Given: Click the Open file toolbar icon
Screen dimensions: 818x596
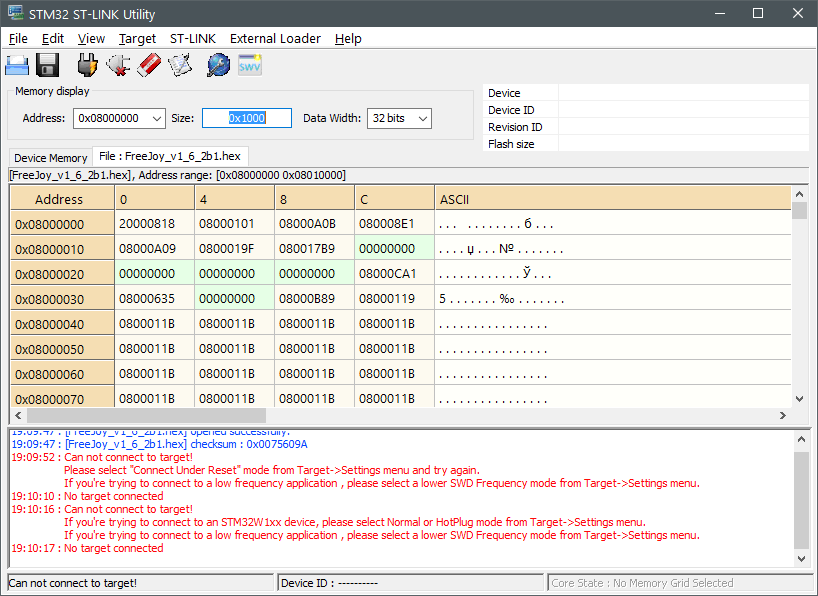Looking at the screenshot, I should tap(17, 65).
